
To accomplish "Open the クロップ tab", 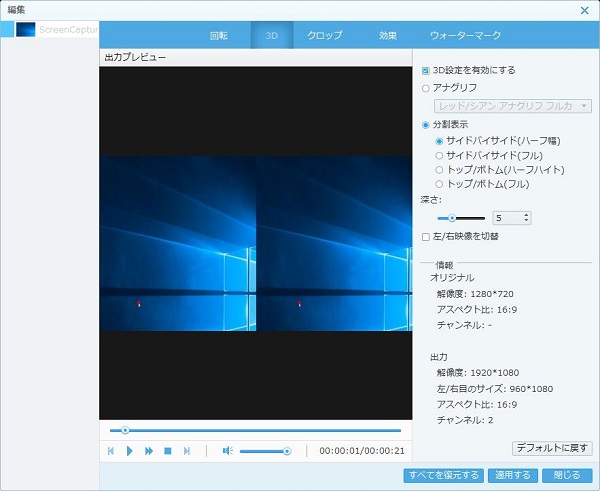I will (x=324, y=36).
